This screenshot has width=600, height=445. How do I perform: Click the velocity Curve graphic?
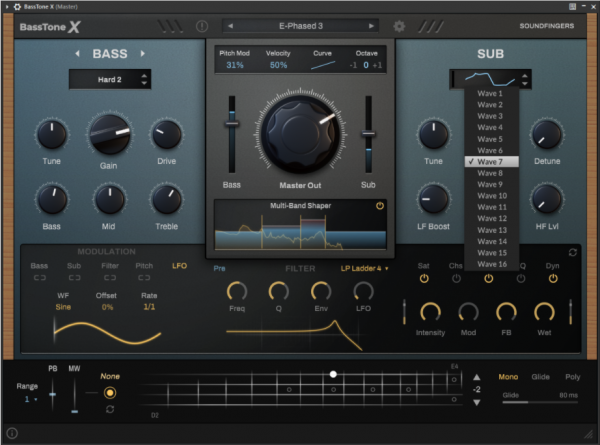coord(323,65)
